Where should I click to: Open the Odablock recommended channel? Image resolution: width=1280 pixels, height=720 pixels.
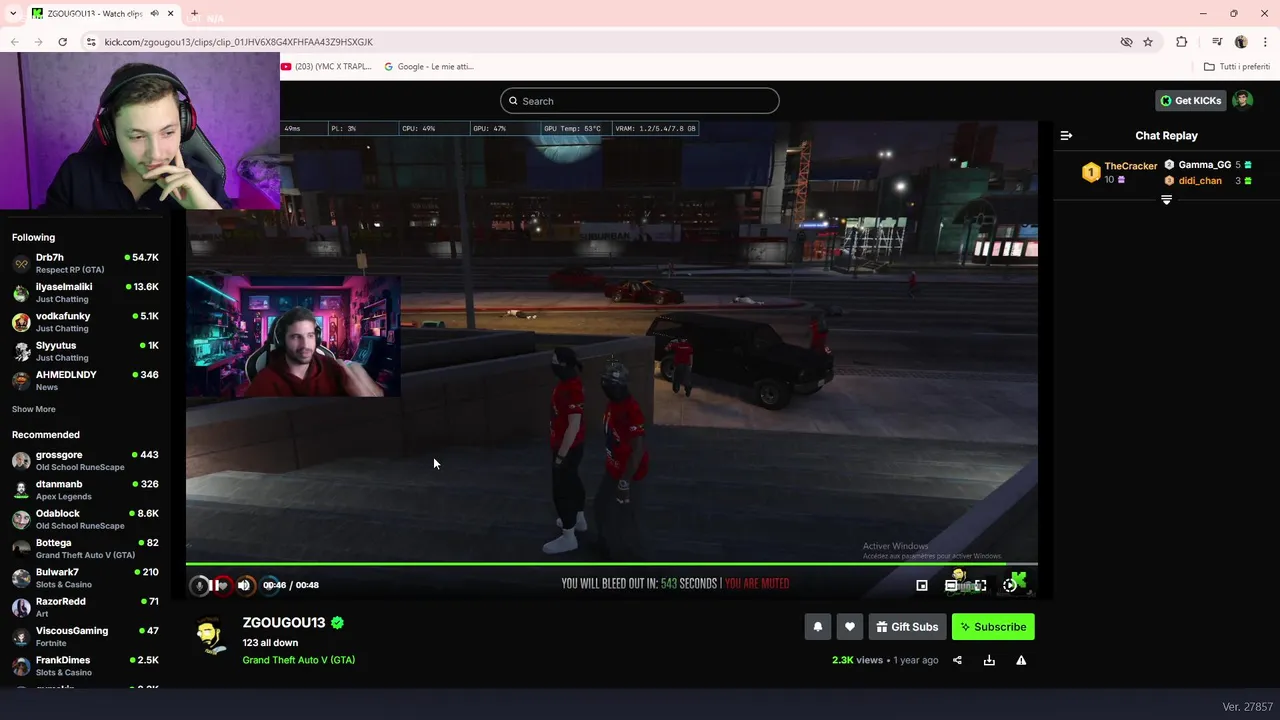(85, 519)
